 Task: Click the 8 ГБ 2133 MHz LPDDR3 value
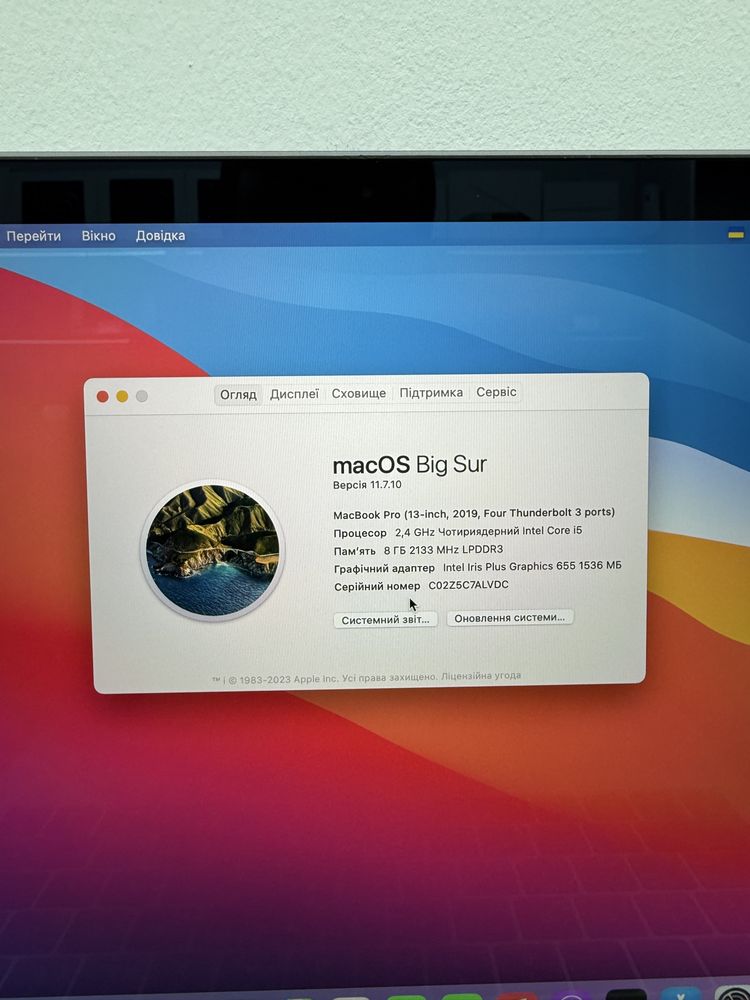[443, 550]
